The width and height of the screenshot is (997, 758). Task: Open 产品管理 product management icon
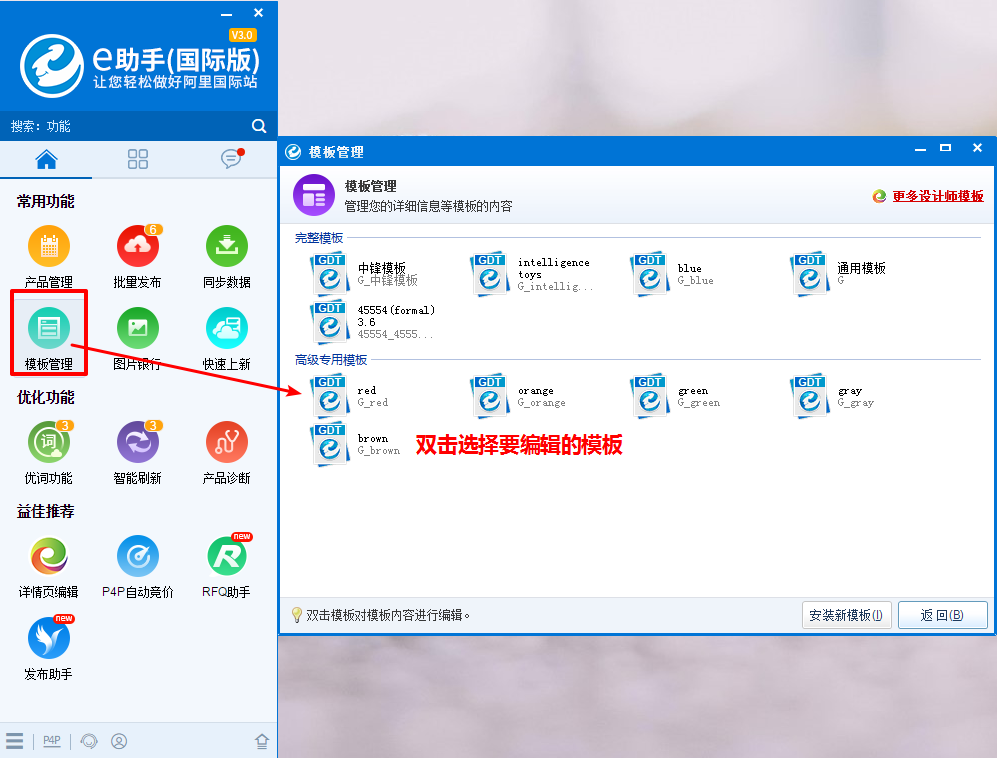(49, 246)
